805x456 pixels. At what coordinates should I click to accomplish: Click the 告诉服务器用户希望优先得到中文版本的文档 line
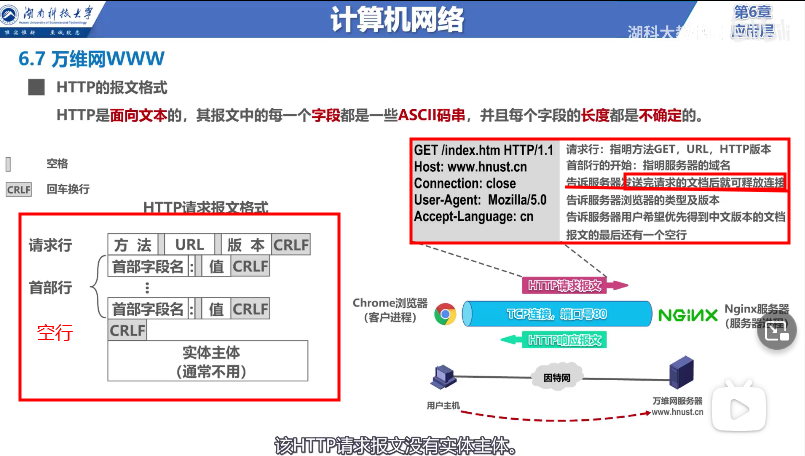pyautogui.click(x=676, y=217)
